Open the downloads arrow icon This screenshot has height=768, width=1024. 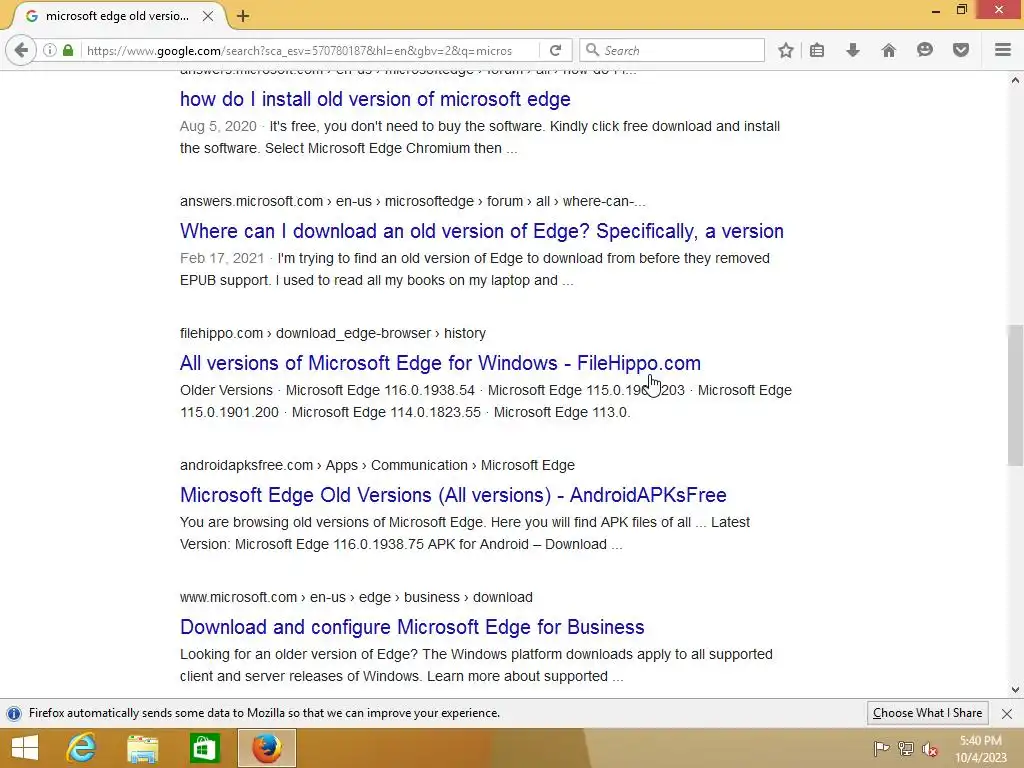pos(852,50)
